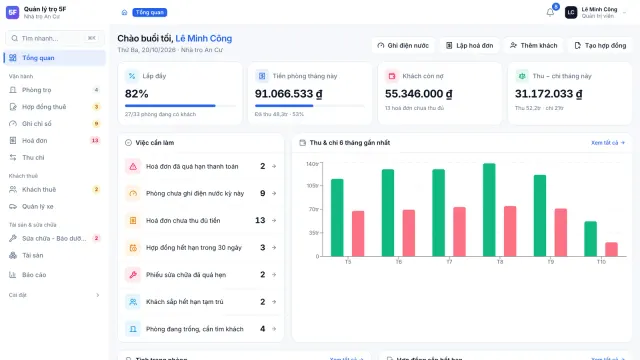The width and height of the screenshot is (640, 360).
Task: Click Xem tất cả link in chart card
Action: coord(608,142)
